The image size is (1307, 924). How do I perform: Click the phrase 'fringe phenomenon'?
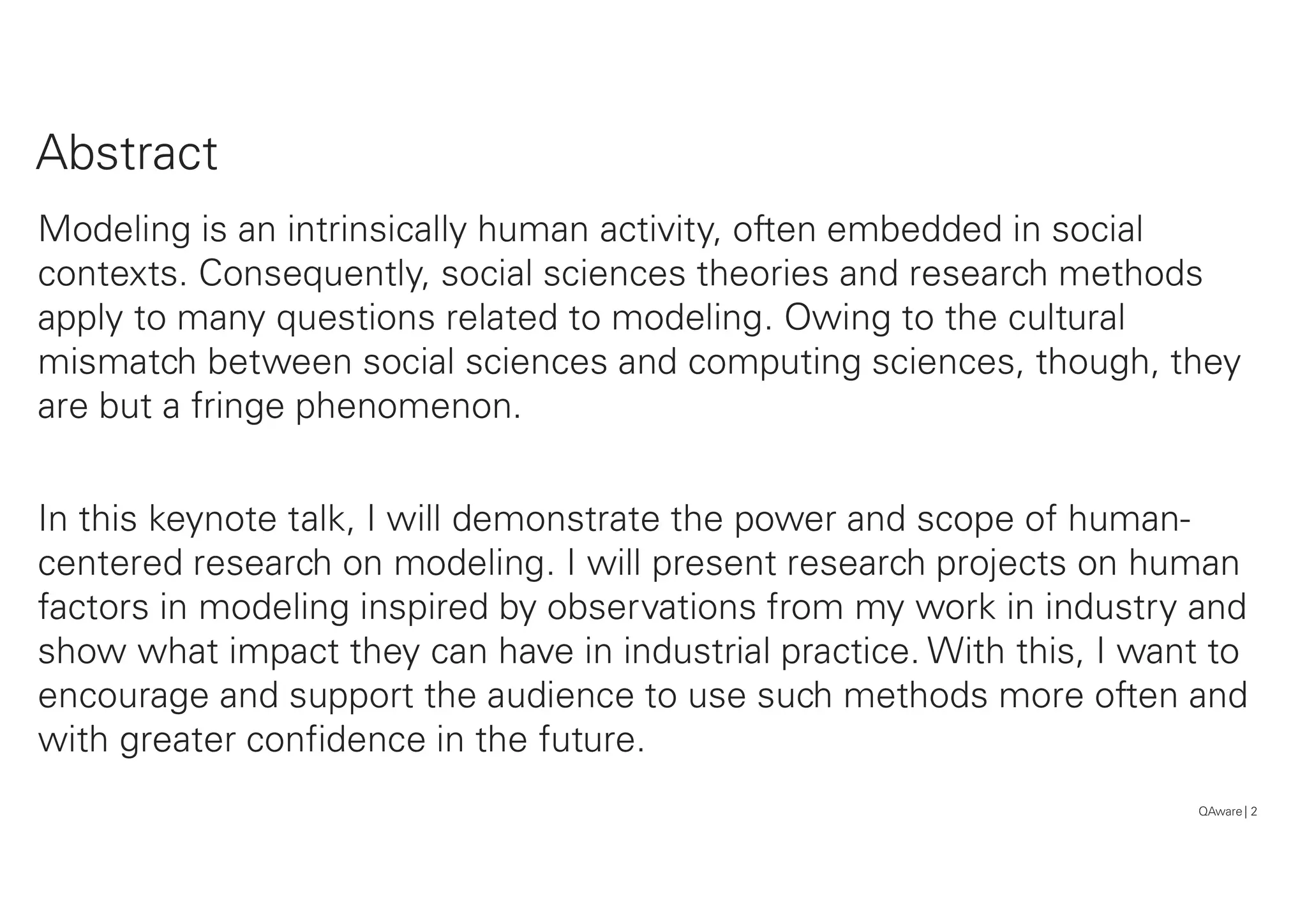click(x=356, y=407)
